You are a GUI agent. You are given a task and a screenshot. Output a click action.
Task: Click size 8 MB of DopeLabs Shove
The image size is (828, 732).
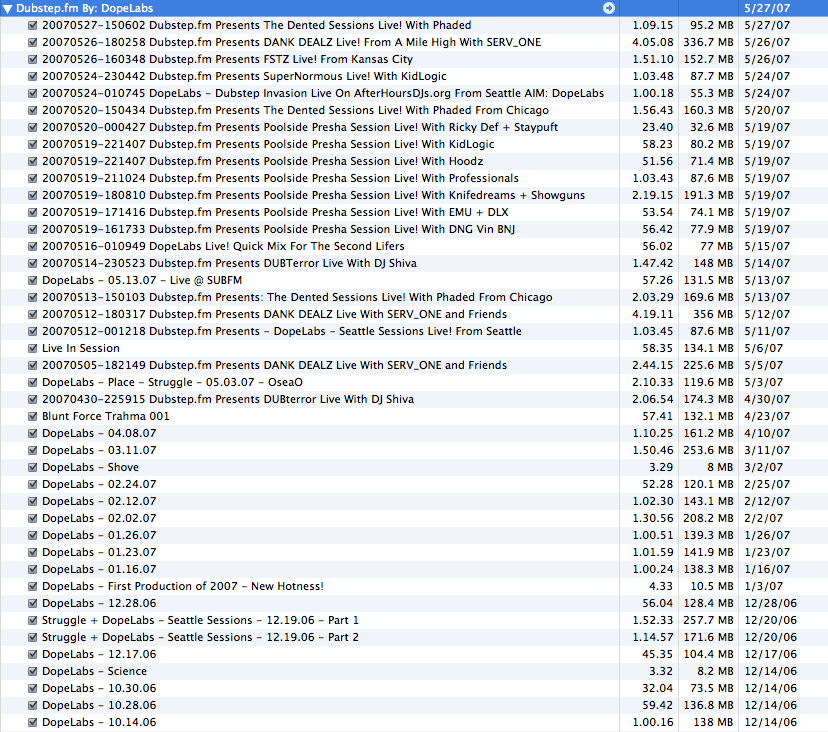720,467
